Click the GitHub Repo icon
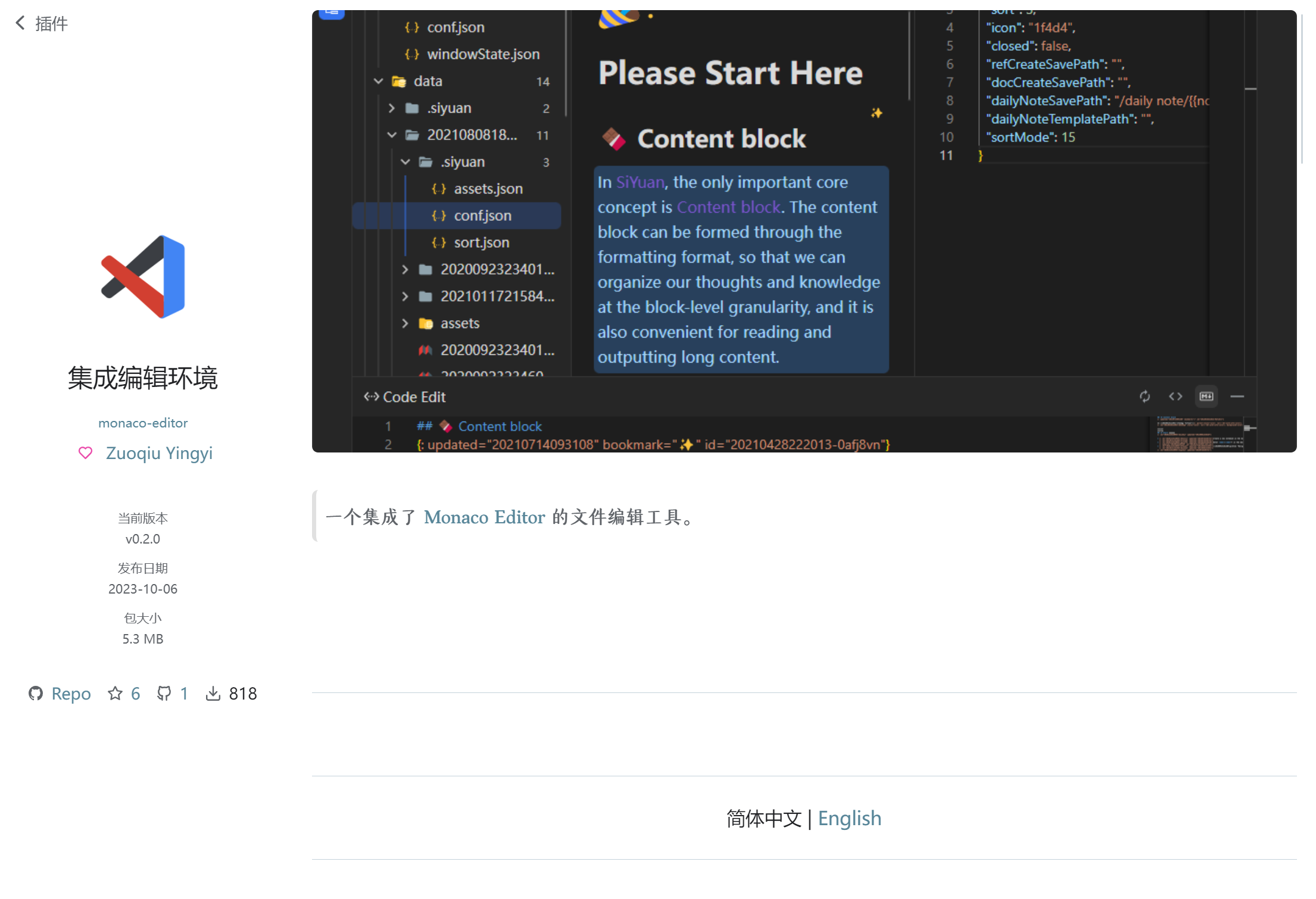The image size is (1316, 899). coord(36,693)
